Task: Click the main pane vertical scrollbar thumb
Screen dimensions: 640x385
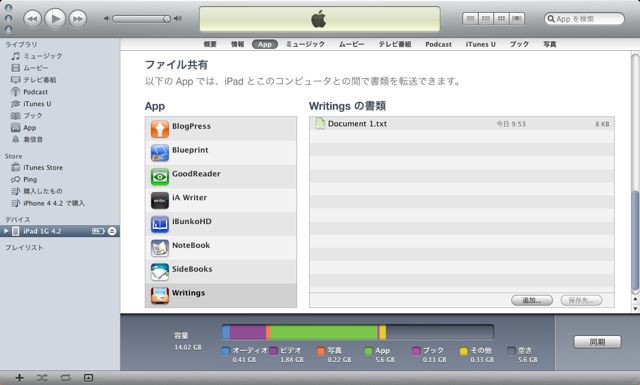Action: coord(635,241)
